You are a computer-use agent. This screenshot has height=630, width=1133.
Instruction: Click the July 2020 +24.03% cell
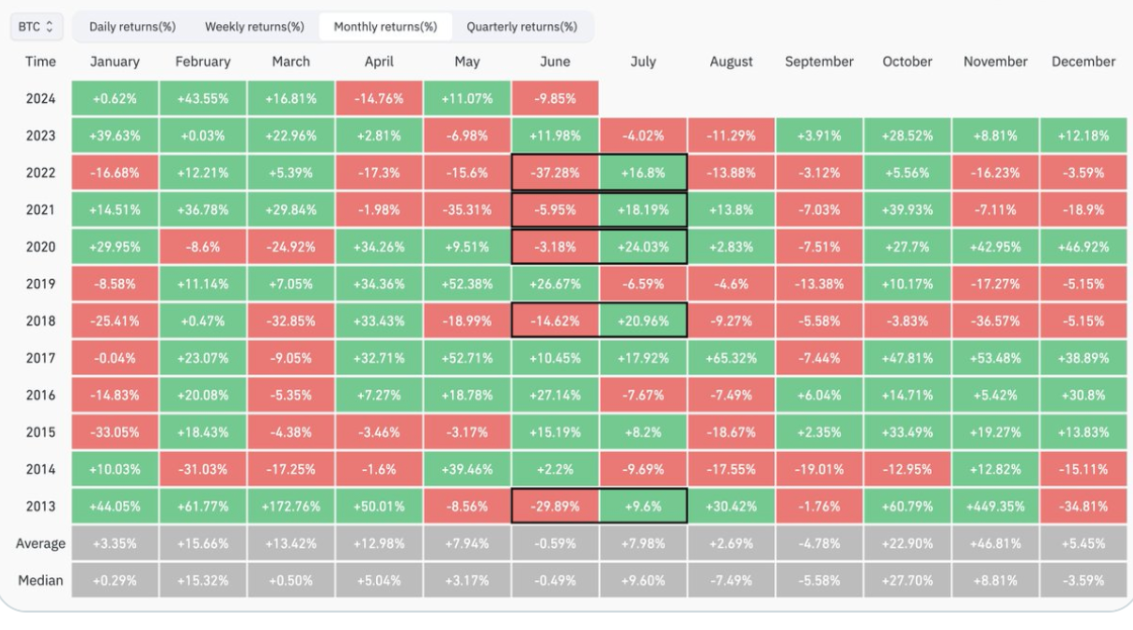pos(643,247)
